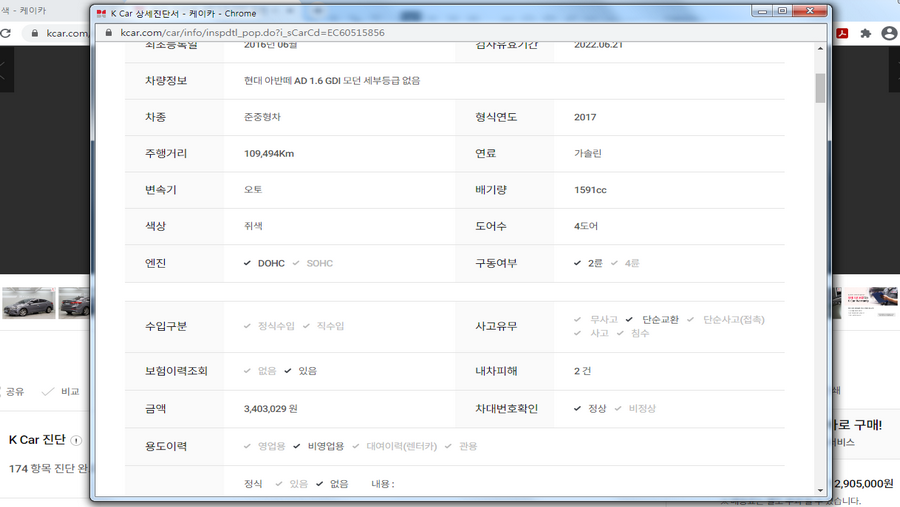Viewport: 900px width, 507px height.
Task: Check the 비정상 option
Action: point(618,408)
